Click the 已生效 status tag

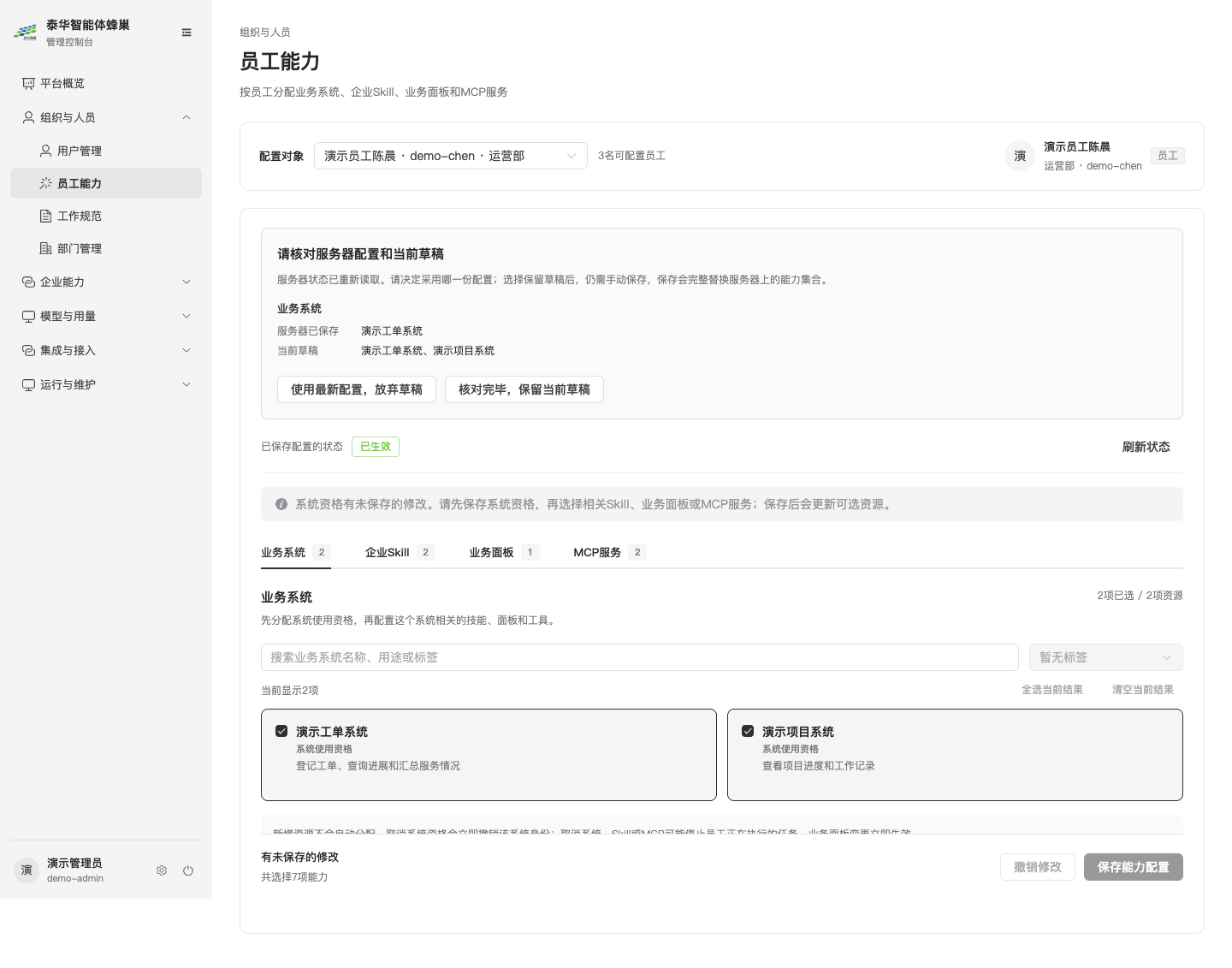point(376,447)
